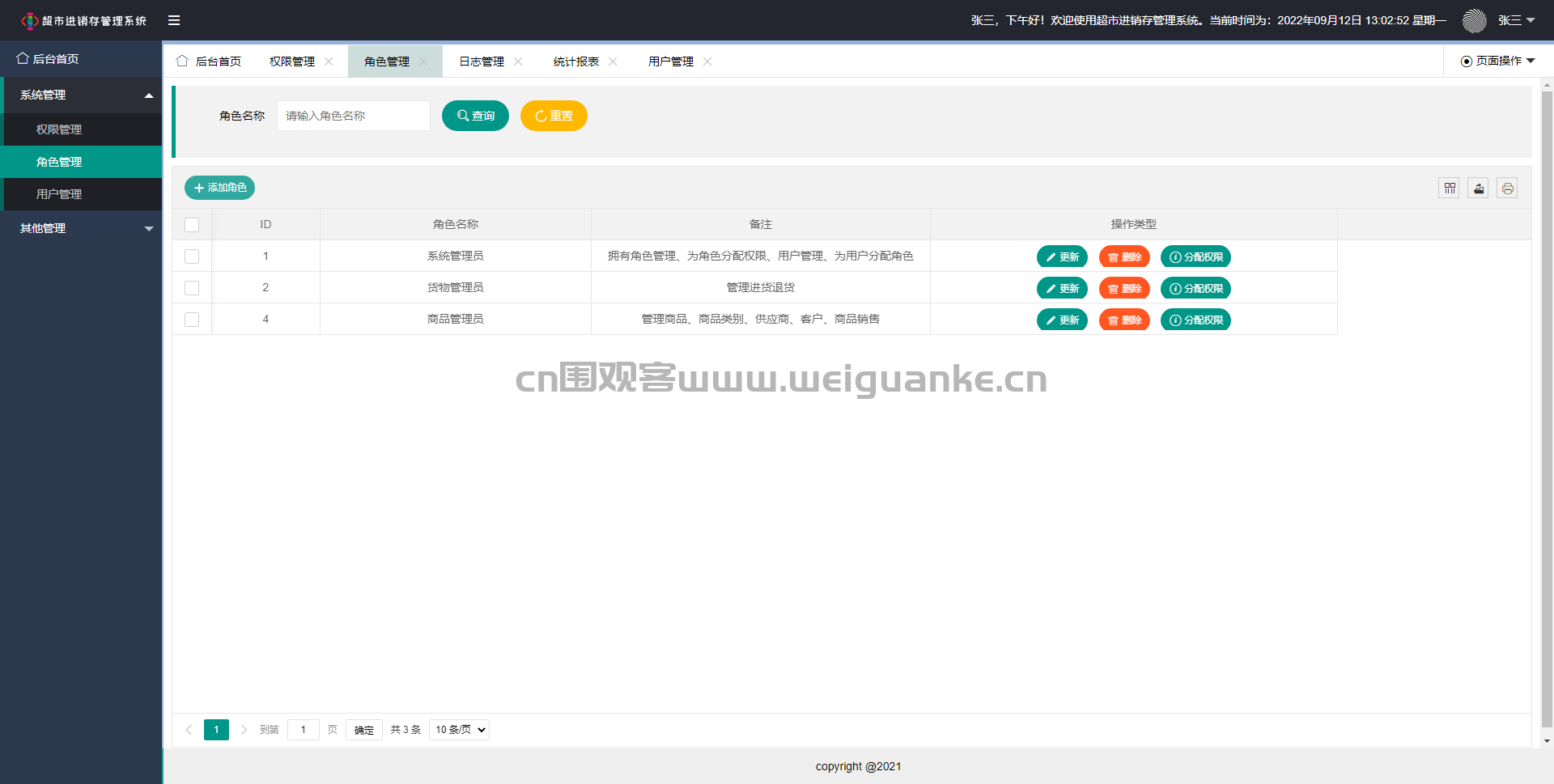Check the 系统管理员 row checkbox

click(x=192, y=256)
